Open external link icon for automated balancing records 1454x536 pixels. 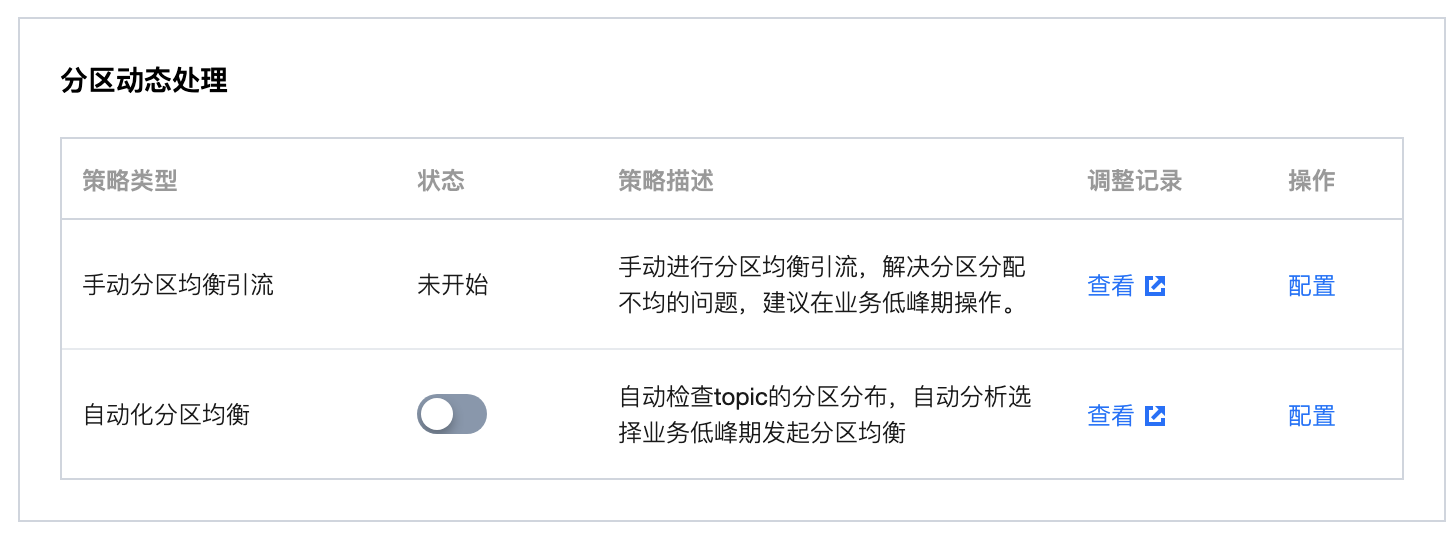point(1155,416)
